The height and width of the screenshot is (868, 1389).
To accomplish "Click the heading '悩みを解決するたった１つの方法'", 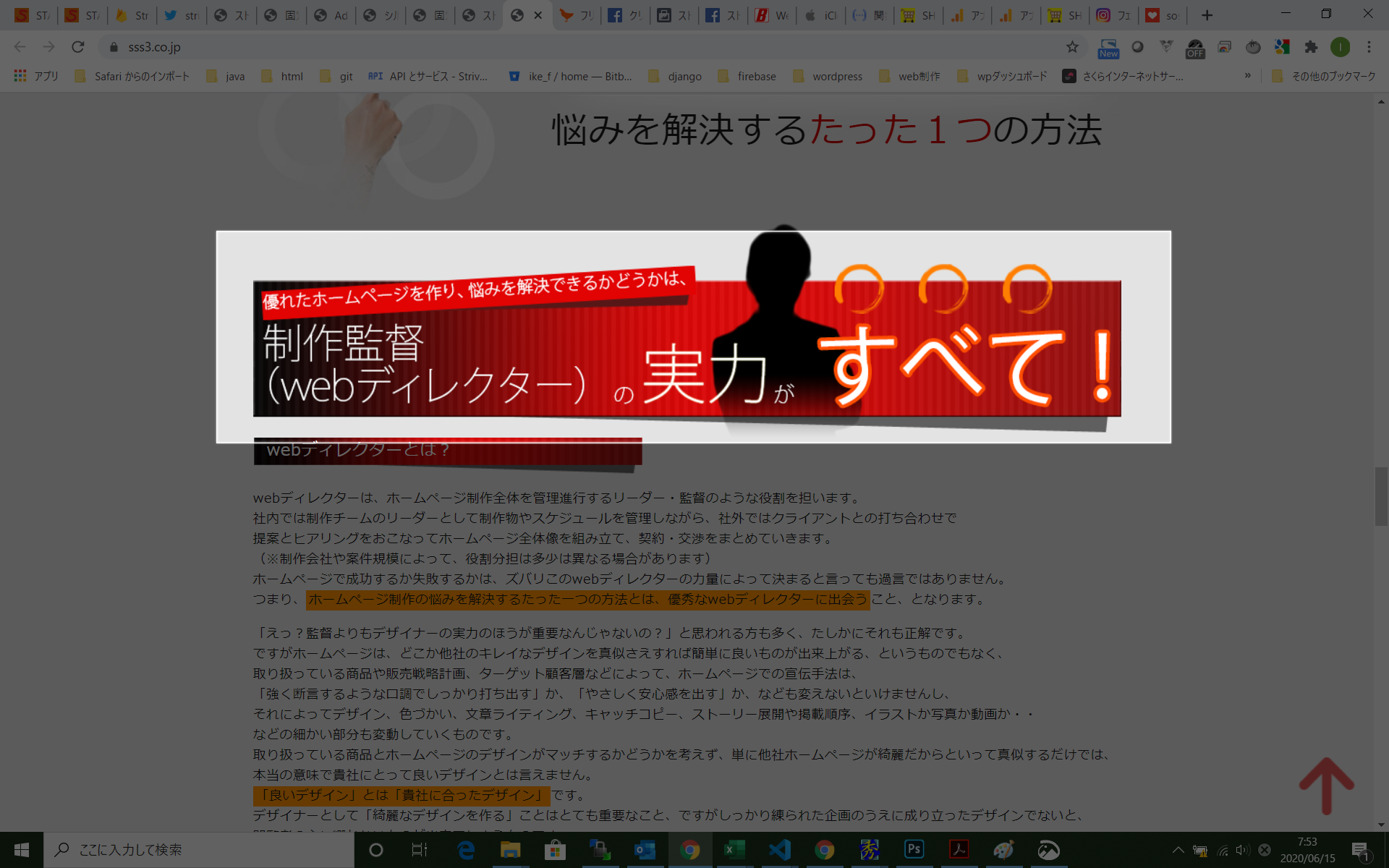I will click(827, 130).
